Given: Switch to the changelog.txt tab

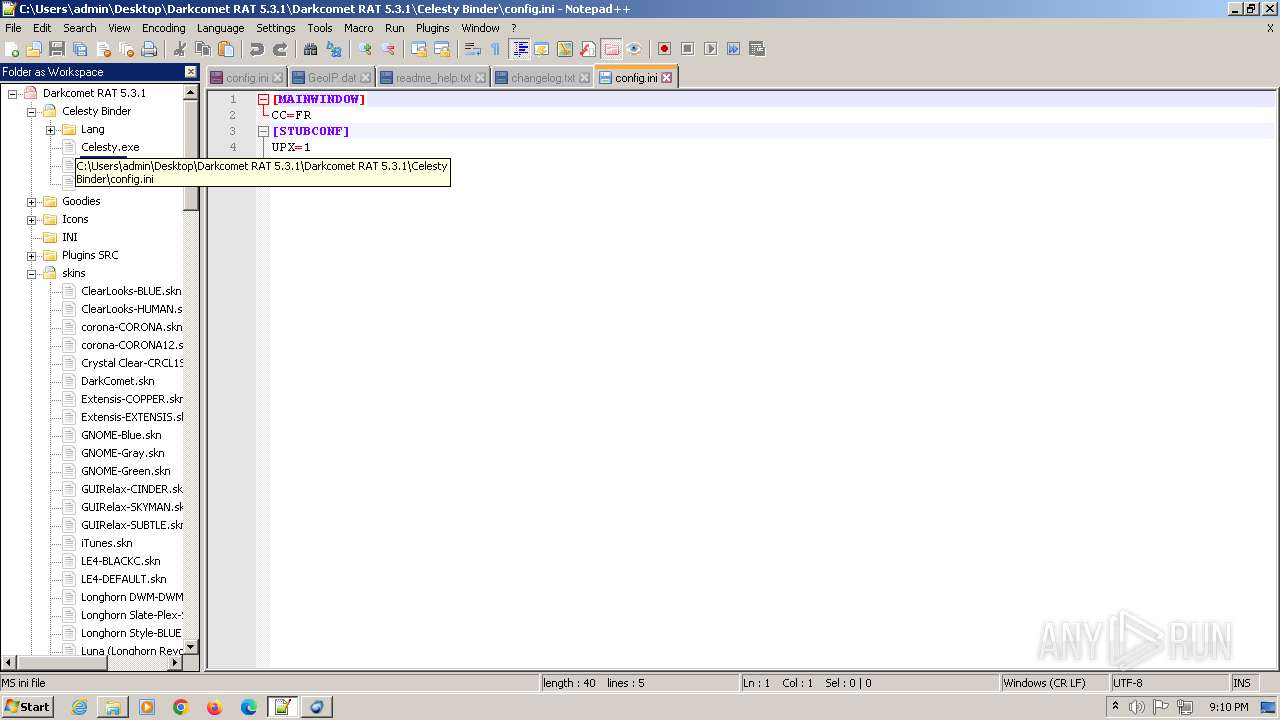Looking at the screenshot, I should pyautogui.click(x=543, y=78).
